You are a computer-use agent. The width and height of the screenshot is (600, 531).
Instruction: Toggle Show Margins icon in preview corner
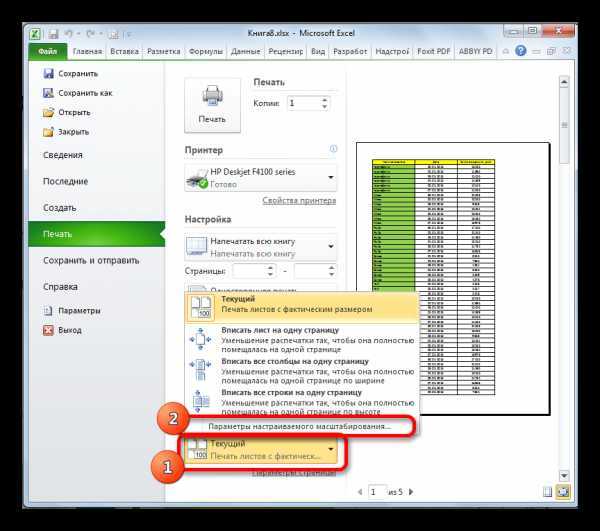click(x=548, y=492)
